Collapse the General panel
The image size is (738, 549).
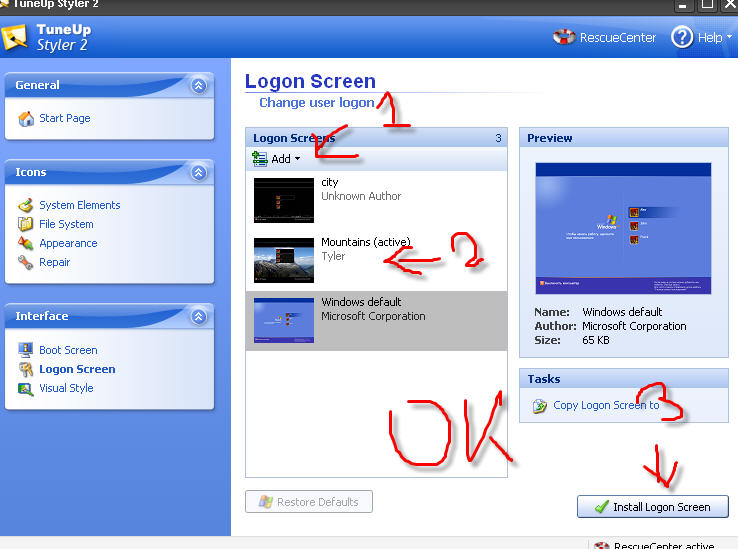199,86
